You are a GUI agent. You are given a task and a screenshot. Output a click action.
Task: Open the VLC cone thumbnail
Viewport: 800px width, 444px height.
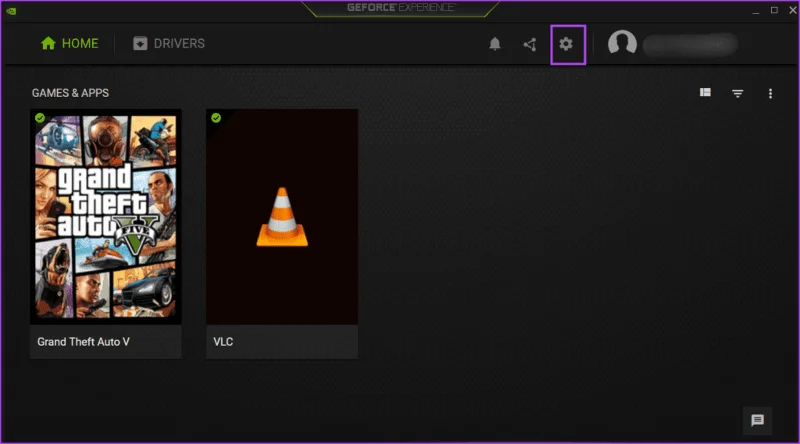282,217
